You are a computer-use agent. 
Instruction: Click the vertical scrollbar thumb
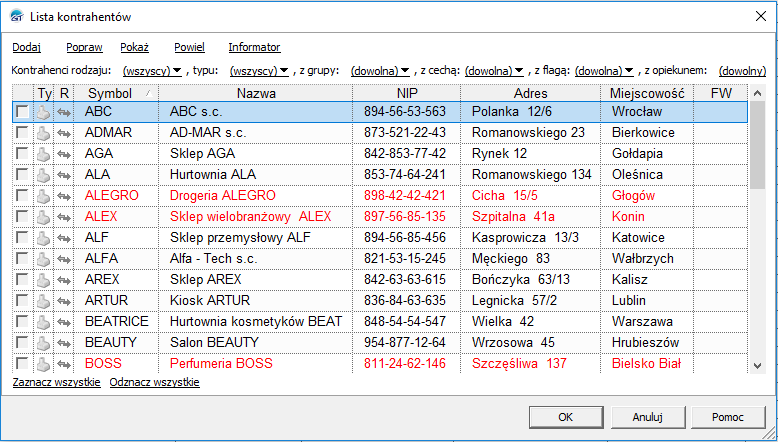pos(757,145)
